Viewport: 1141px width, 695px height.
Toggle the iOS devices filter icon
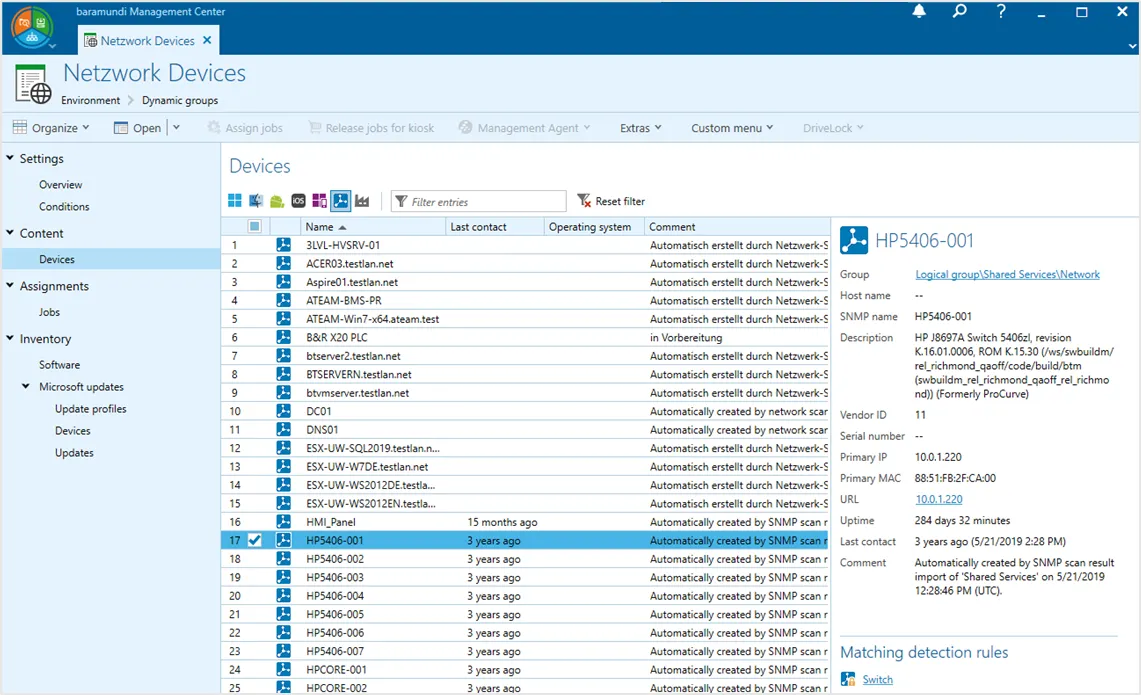tap(298, 201)
